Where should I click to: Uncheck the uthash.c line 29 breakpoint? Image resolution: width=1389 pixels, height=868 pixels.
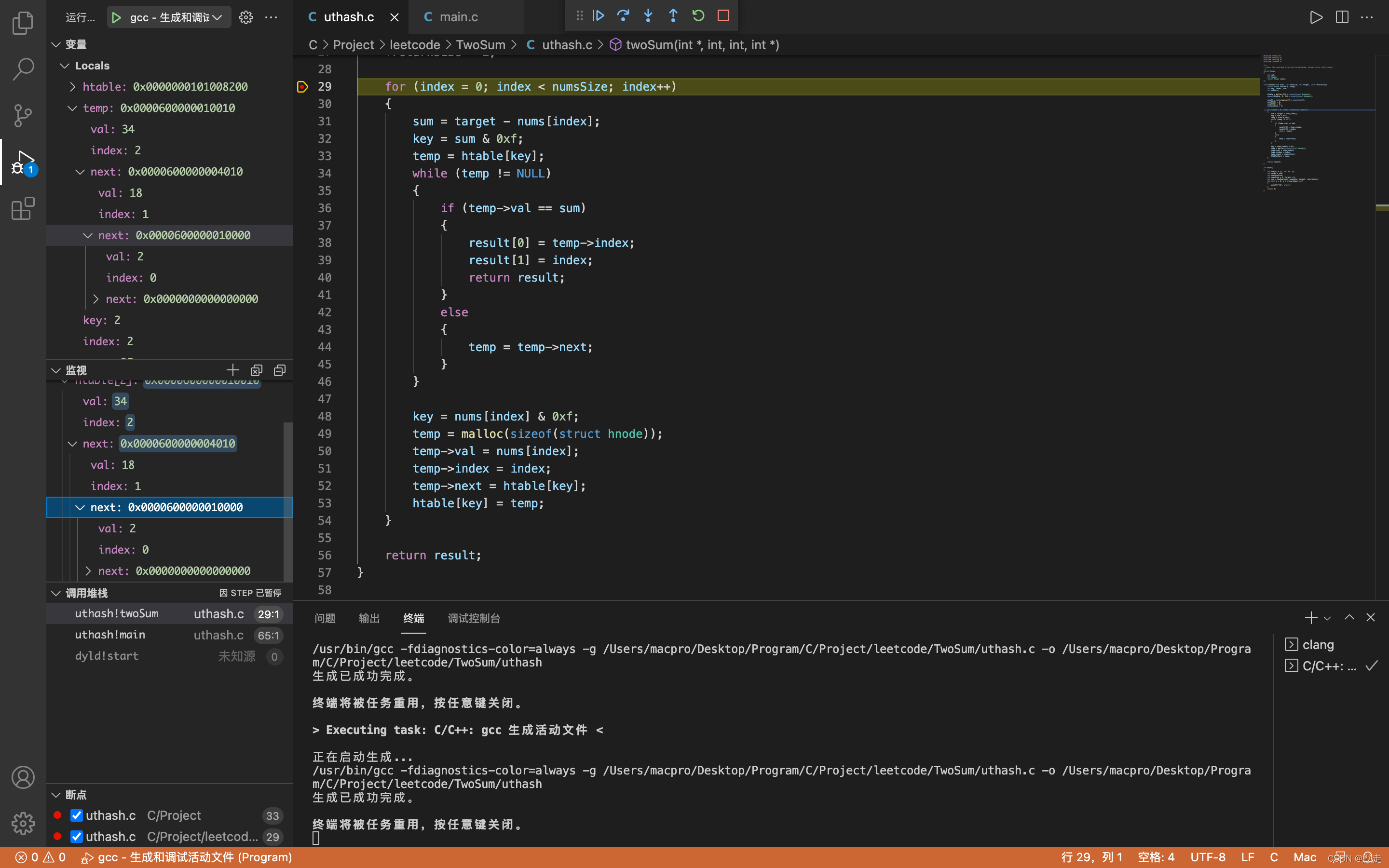[76, 837]
